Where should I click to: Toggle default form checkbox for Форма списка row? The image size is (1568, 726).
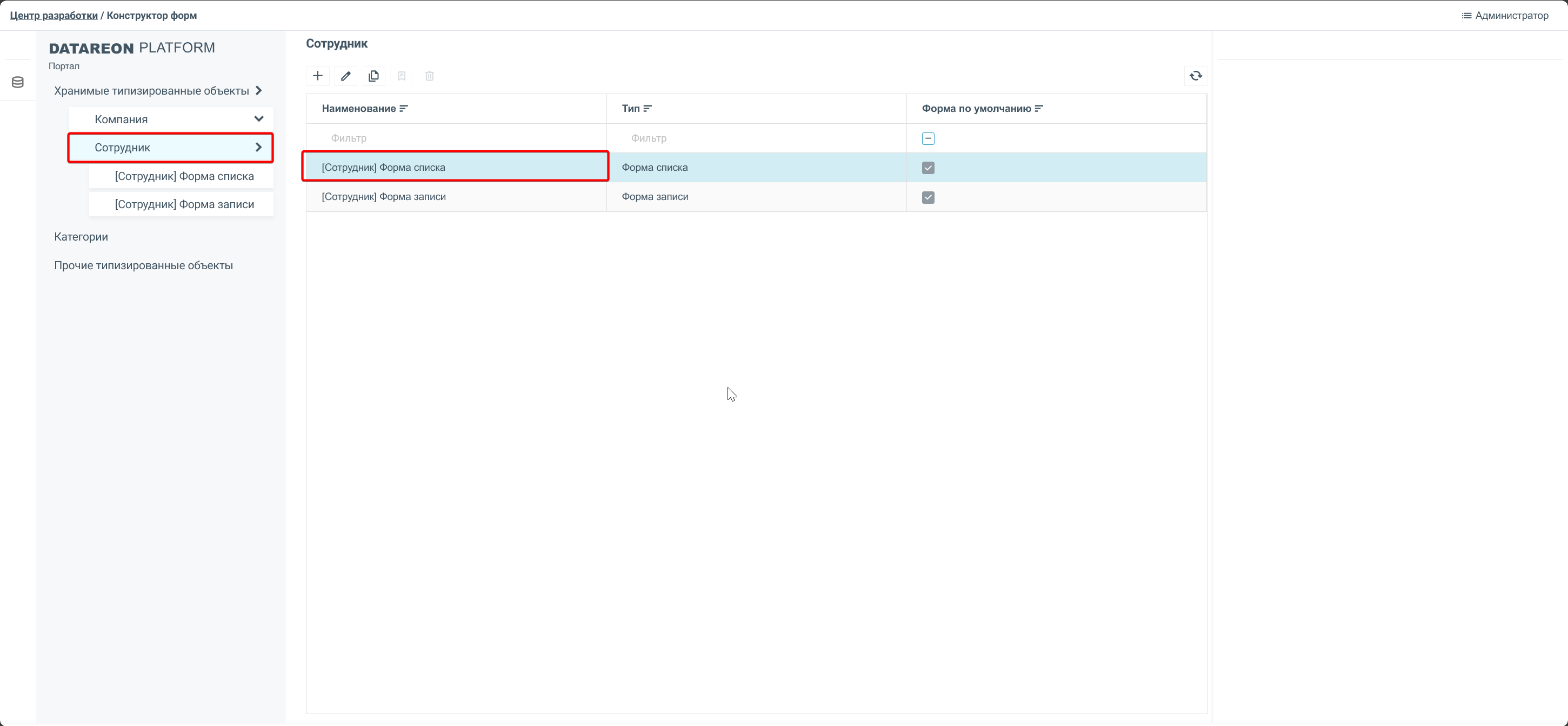click(x=928, y=168)
